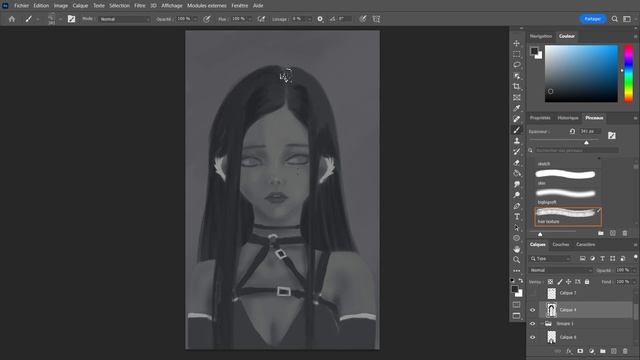Screen dimensions: 640x360
Task: Open the Filtre menu
Action: [140, 6]
